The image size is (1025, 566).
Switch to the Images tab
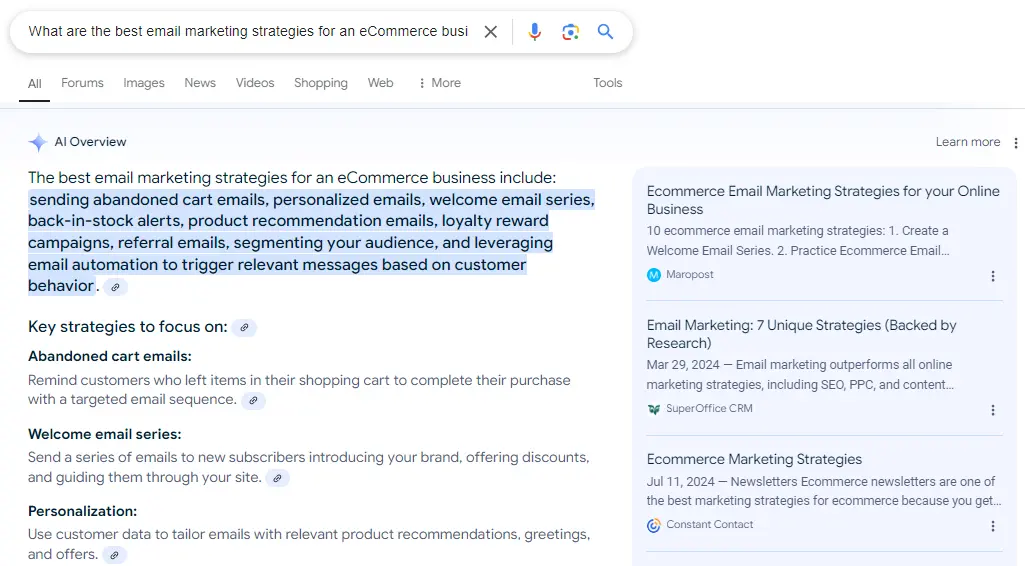(144, 83)
